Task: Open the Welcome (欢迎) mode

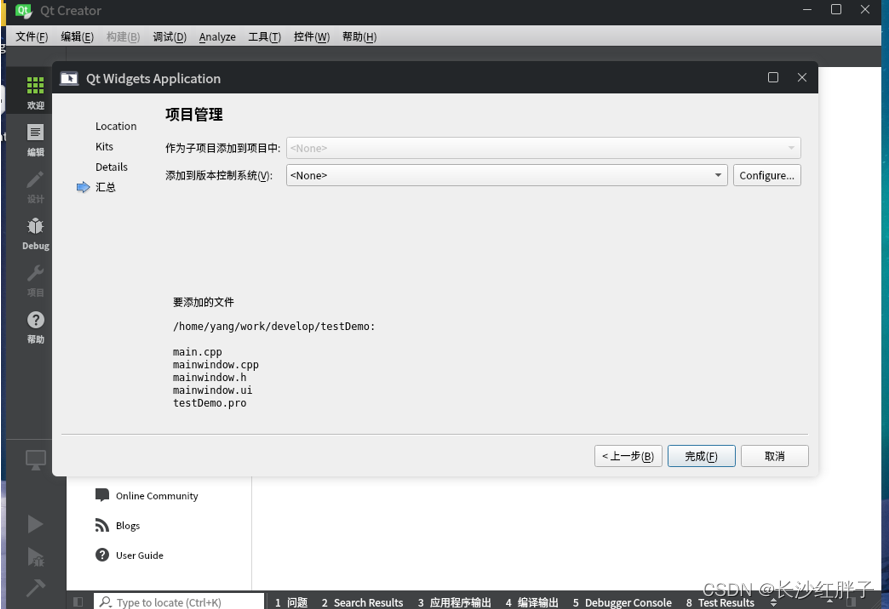Action: pyautogui.click(x=35, y=92)
